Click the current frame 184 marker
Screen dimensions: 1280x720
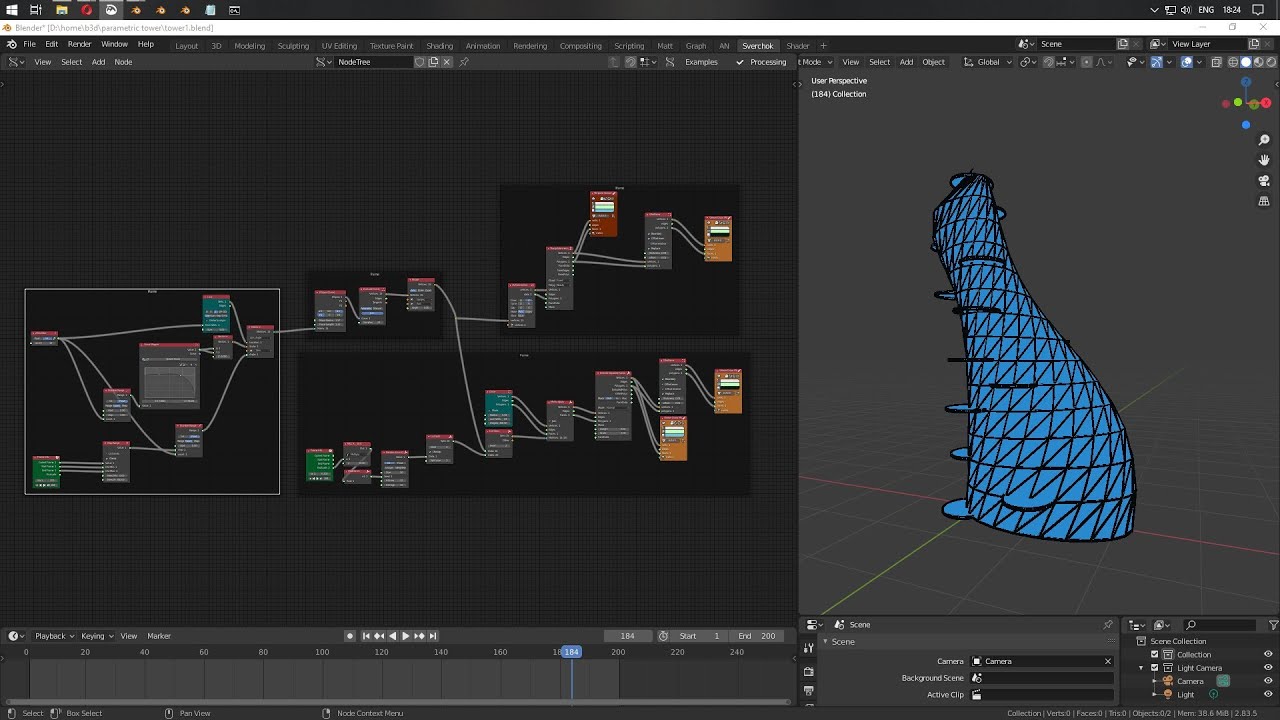(571, 652)
